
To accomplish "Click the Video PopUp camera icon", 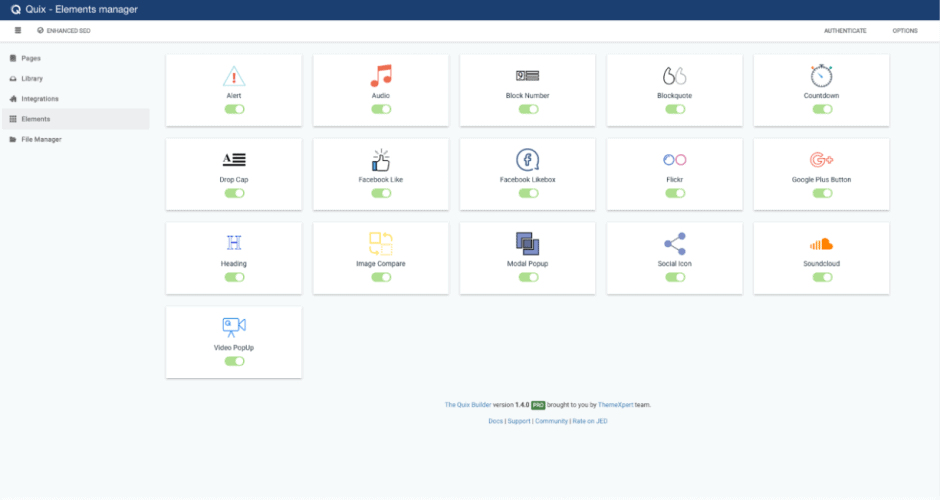I will coord(234,326).
